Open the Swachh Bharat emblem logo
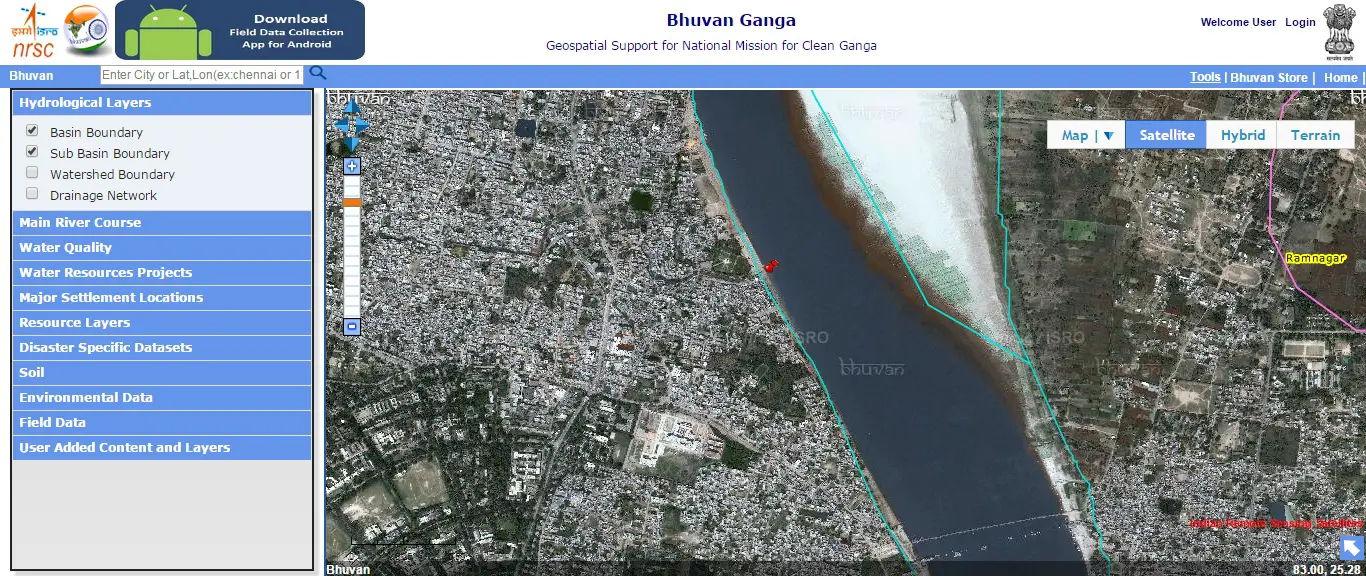 tap(87, 30)
